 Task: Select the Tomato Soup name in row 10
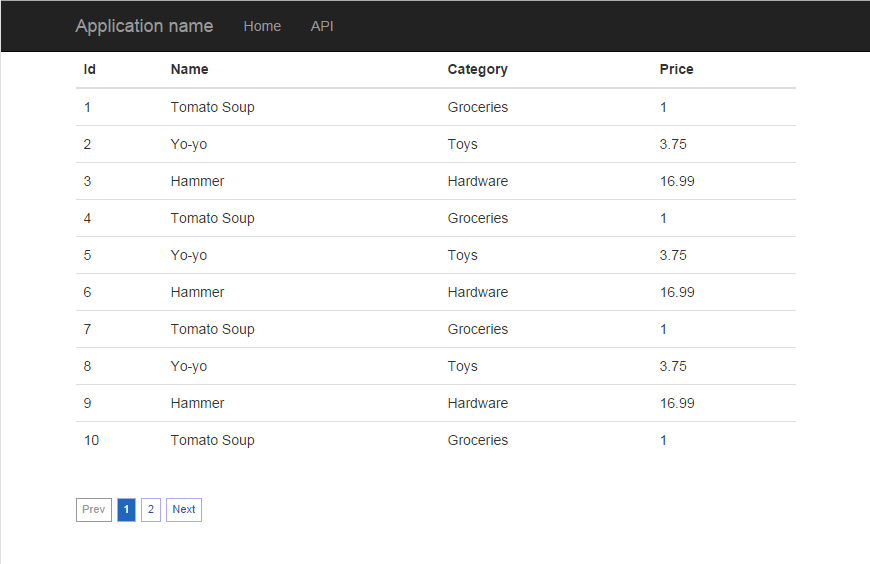213,440
